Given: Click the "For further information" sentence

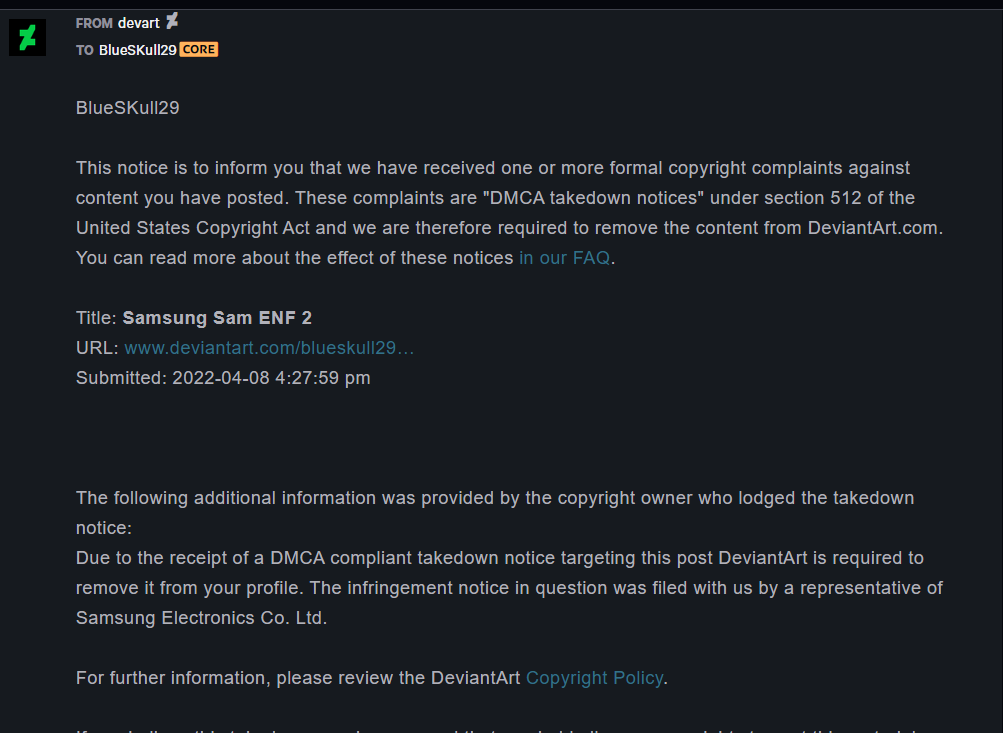Looking at the screenshot, I should tap(372, 678).
